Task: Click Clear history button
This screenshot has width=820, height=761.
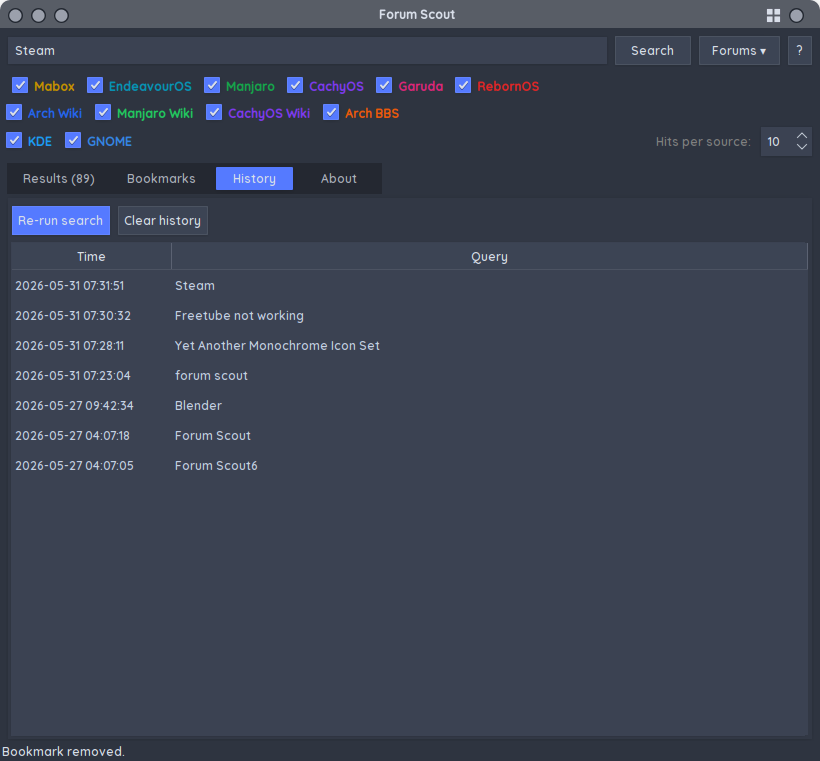Action: point(163,221)
